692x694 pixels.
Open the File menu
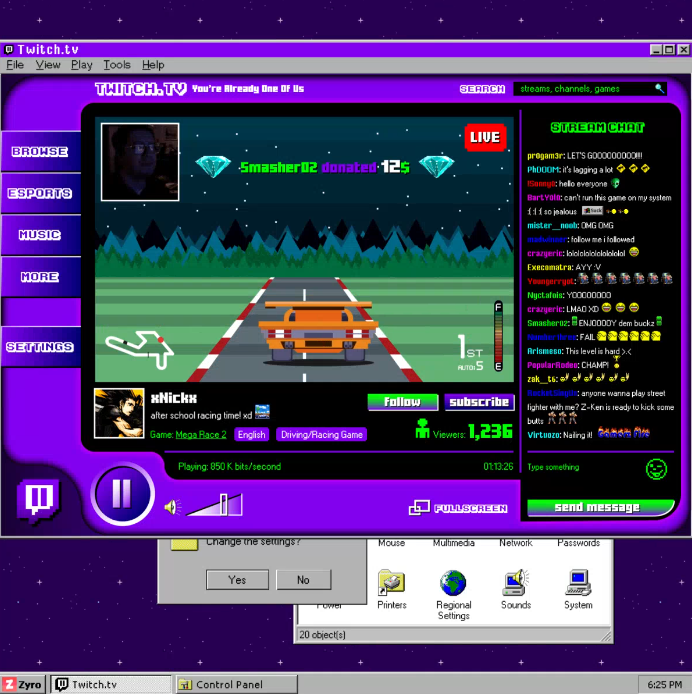click(15, 65)
